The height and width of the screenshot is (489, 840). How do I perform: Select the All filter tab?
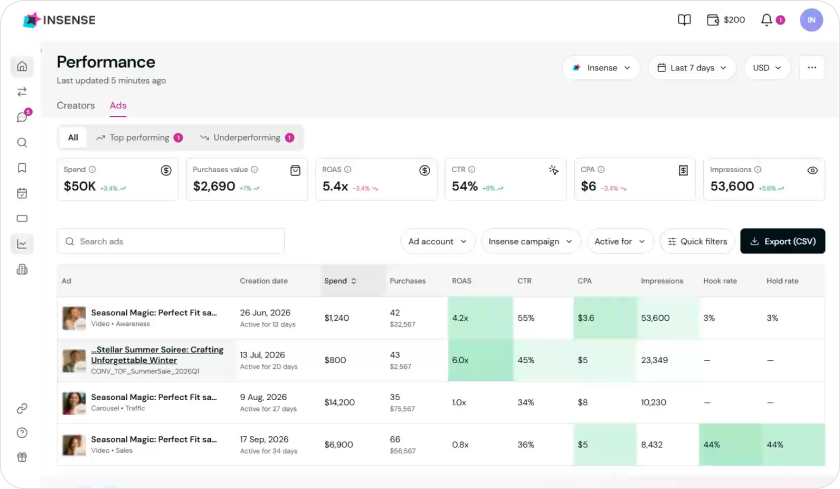(73, 138)
